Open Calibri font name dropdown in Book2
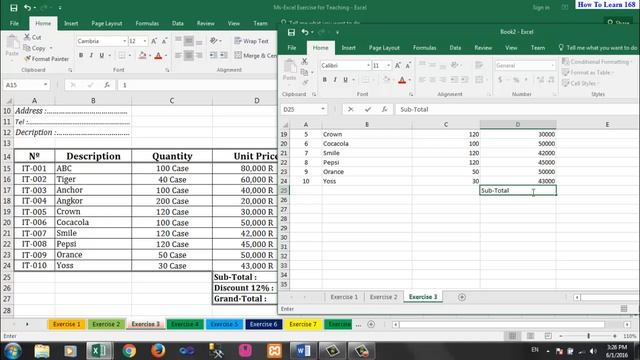Image resolution: width=640 pixels, height=360 pixels. click(x=368, y=65)
